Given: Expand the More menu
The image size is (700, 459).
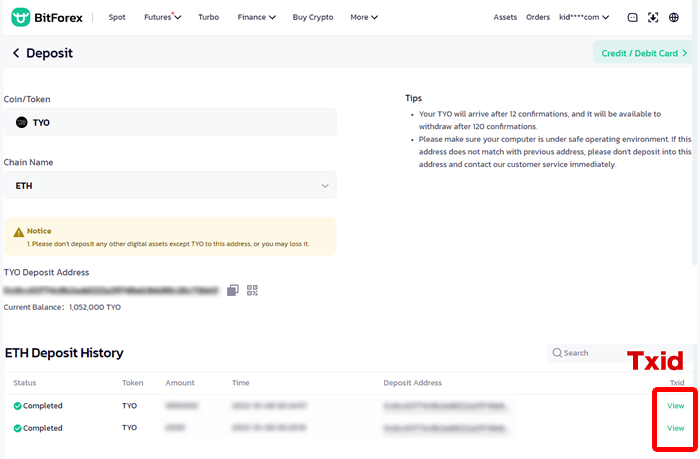Looking at the screenshot, I should tap(364, 17).
